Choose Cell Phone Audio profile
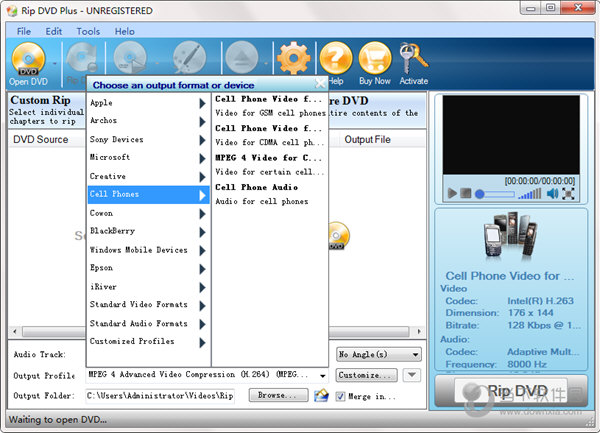600x433 pixels. [x=270, y=194]
